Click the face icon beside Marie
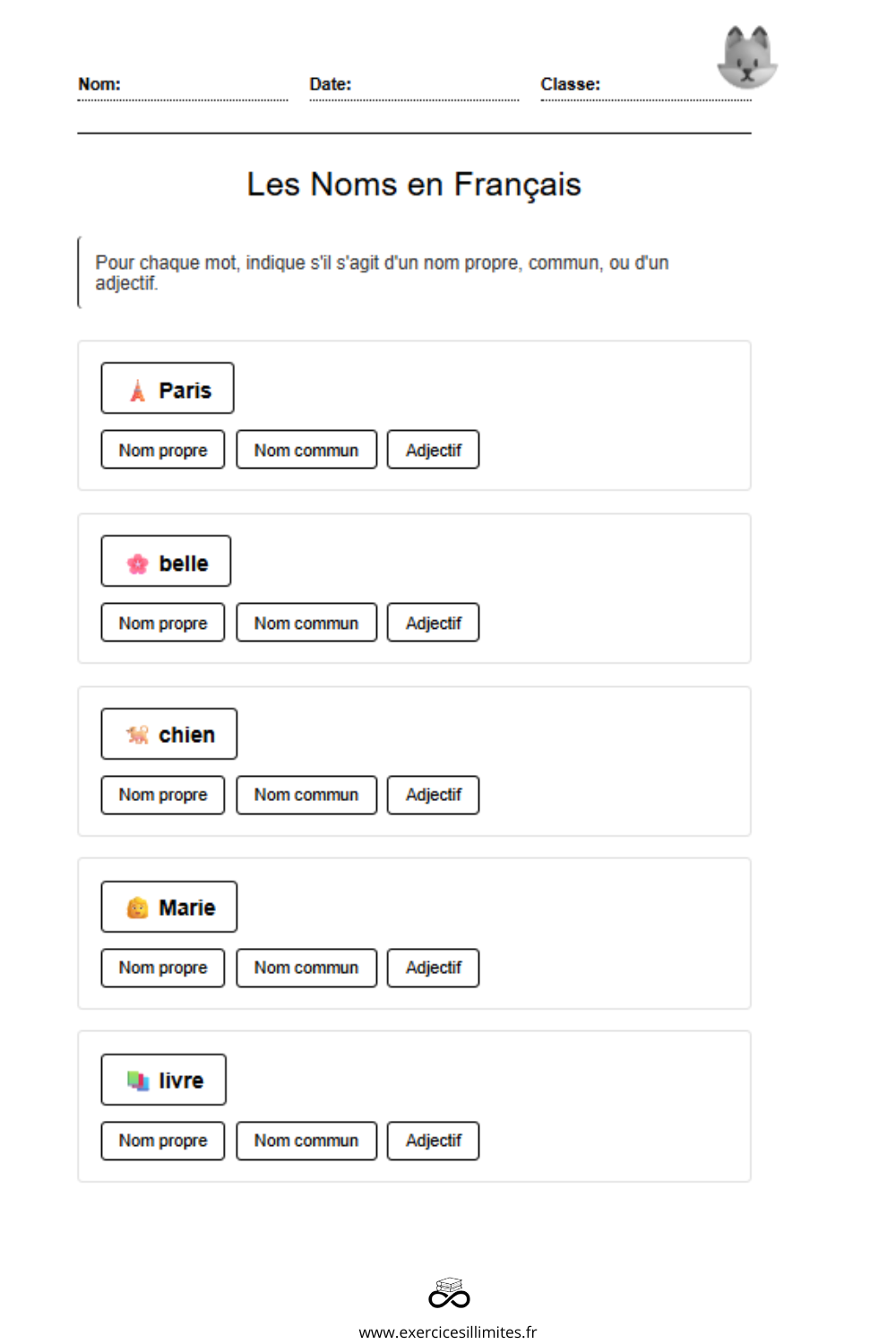The width and height of the screenshot is (896, 1344). [x=137, y=908]
